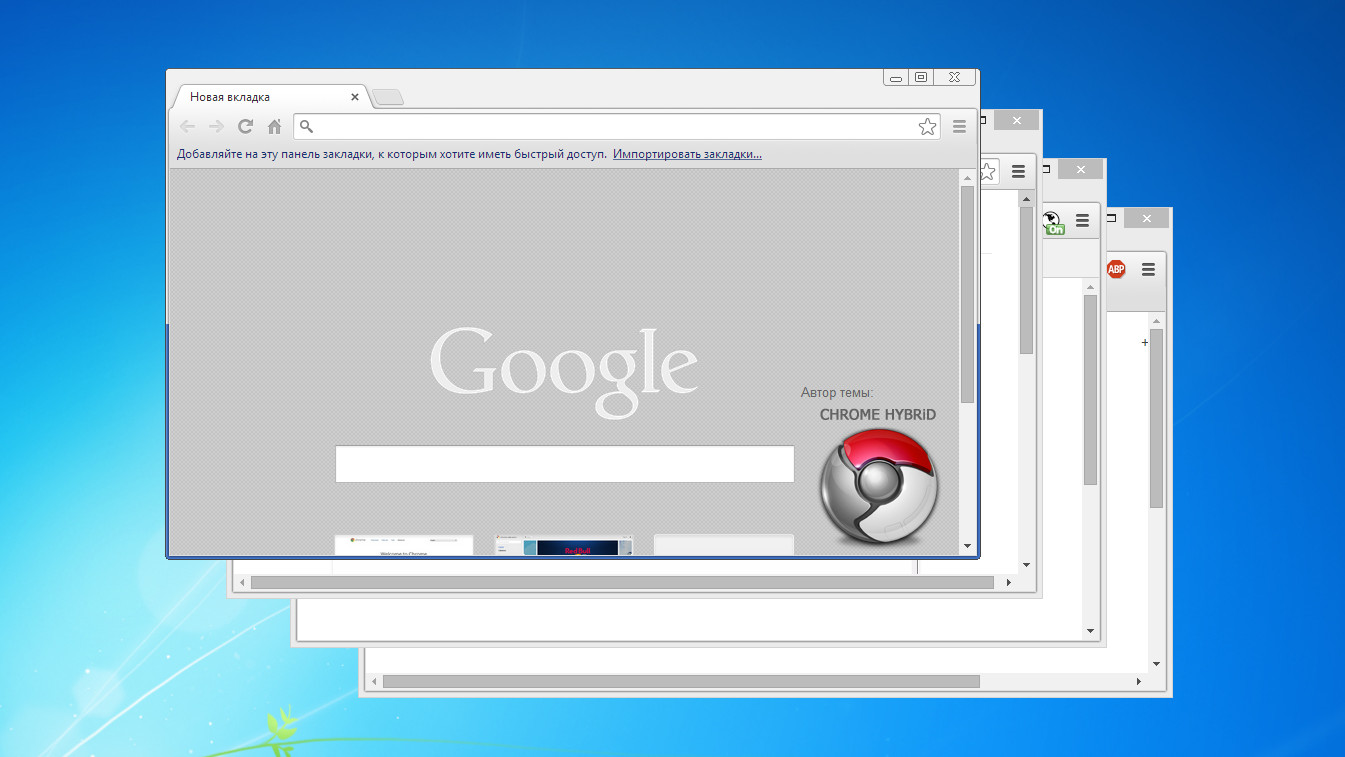Open menu next to ABP icon
The width and height of the screenshot is (1345, 757).
pos(1148,269)
